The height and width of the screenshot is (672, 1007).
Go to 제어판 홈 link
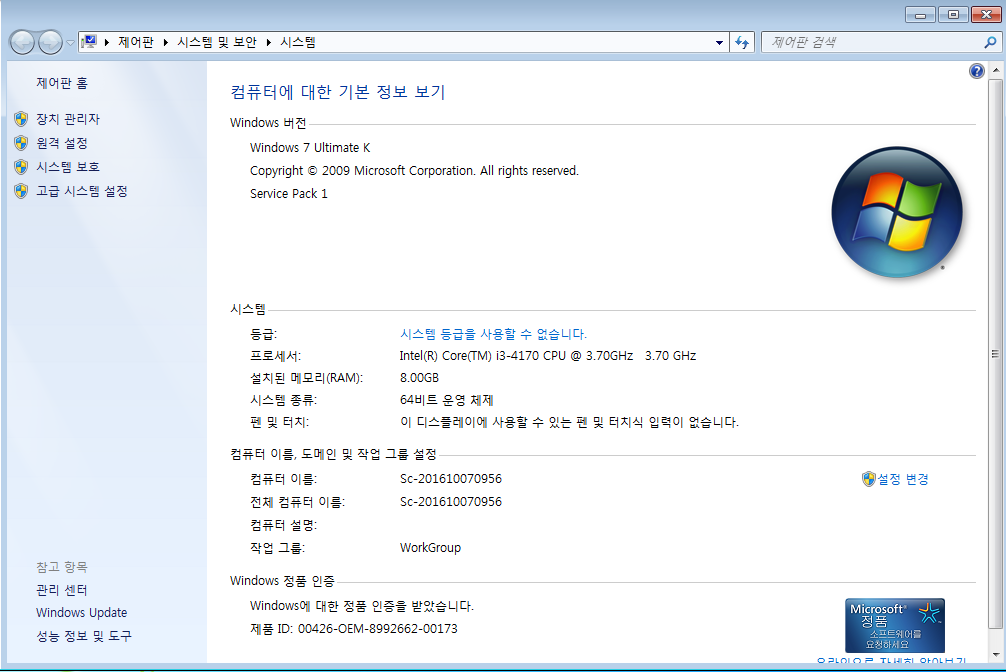(62, 83)
